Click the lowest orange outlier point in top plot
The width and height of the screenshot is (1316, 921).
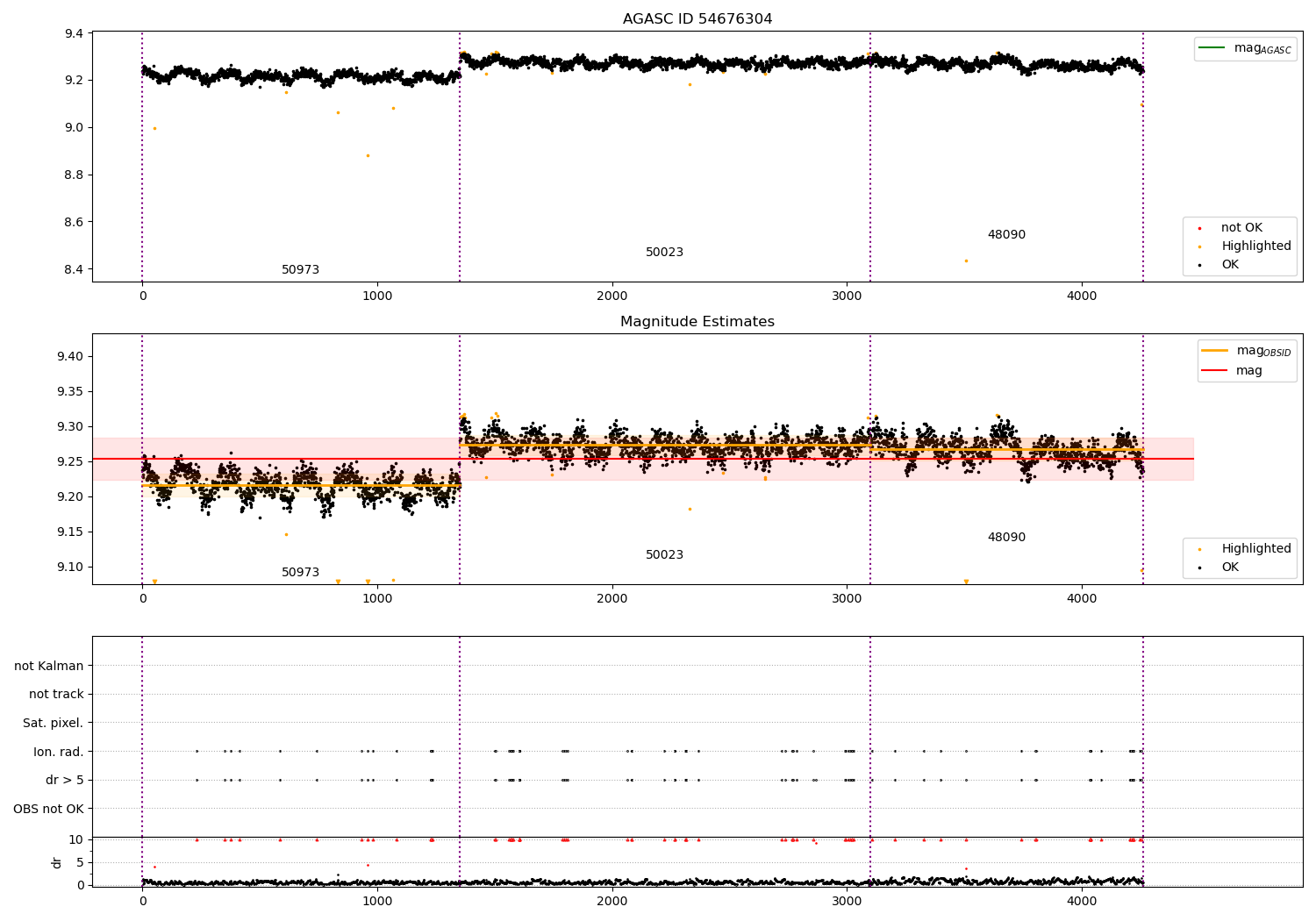(x=966, y=261)
